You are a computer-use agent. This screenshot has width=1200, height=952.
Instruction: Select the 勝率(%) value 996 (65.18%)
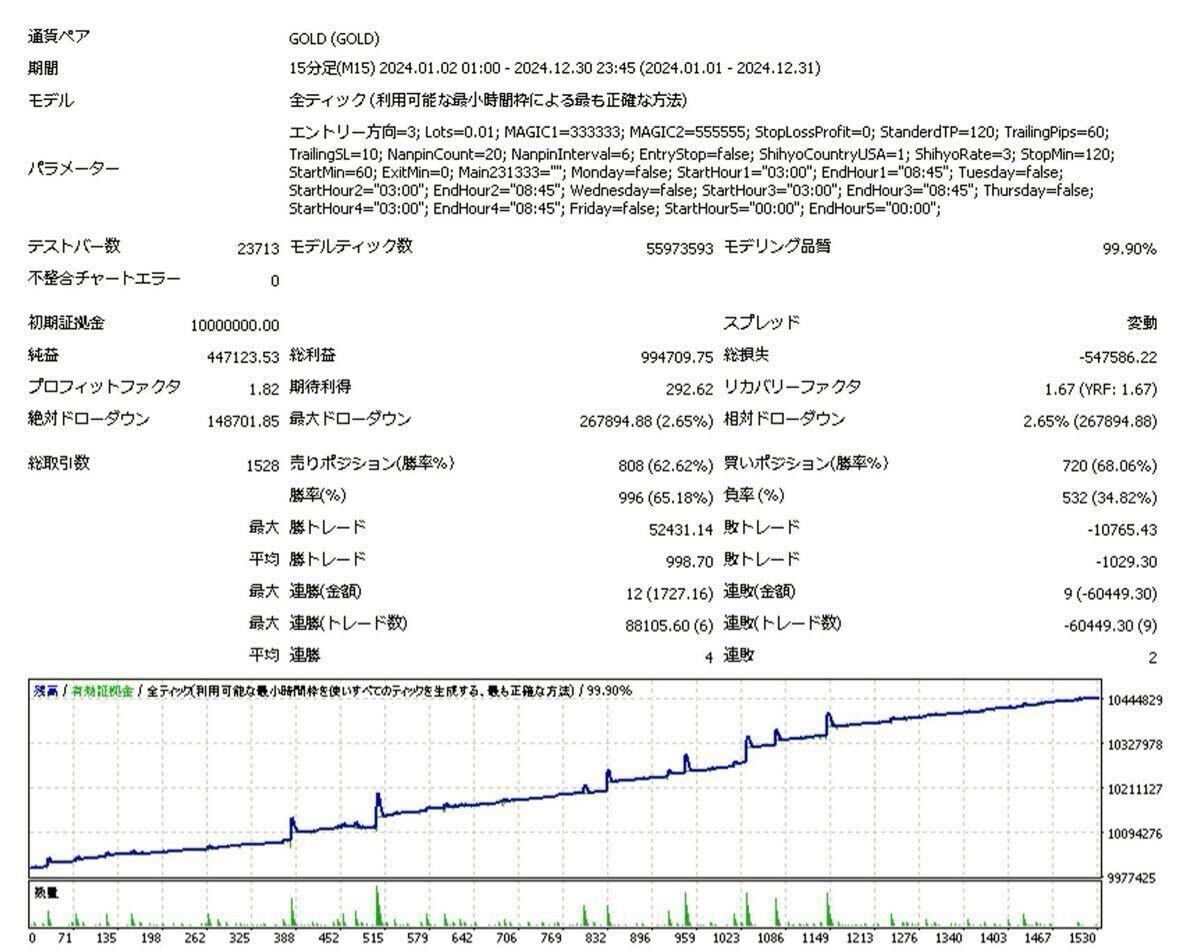pos(663,495)
